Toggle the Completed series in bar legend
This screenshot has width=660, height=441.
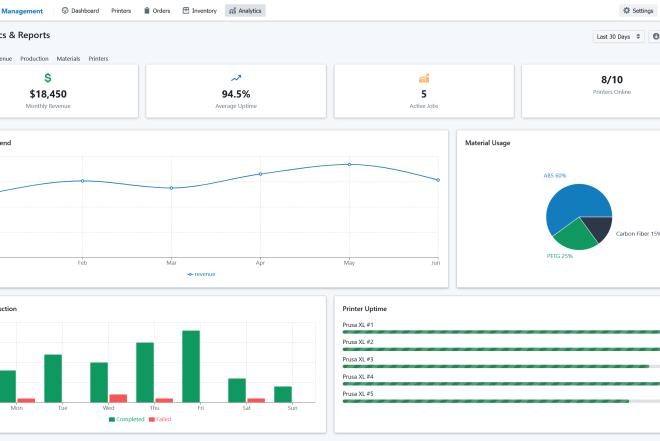[x=126, y=419]
